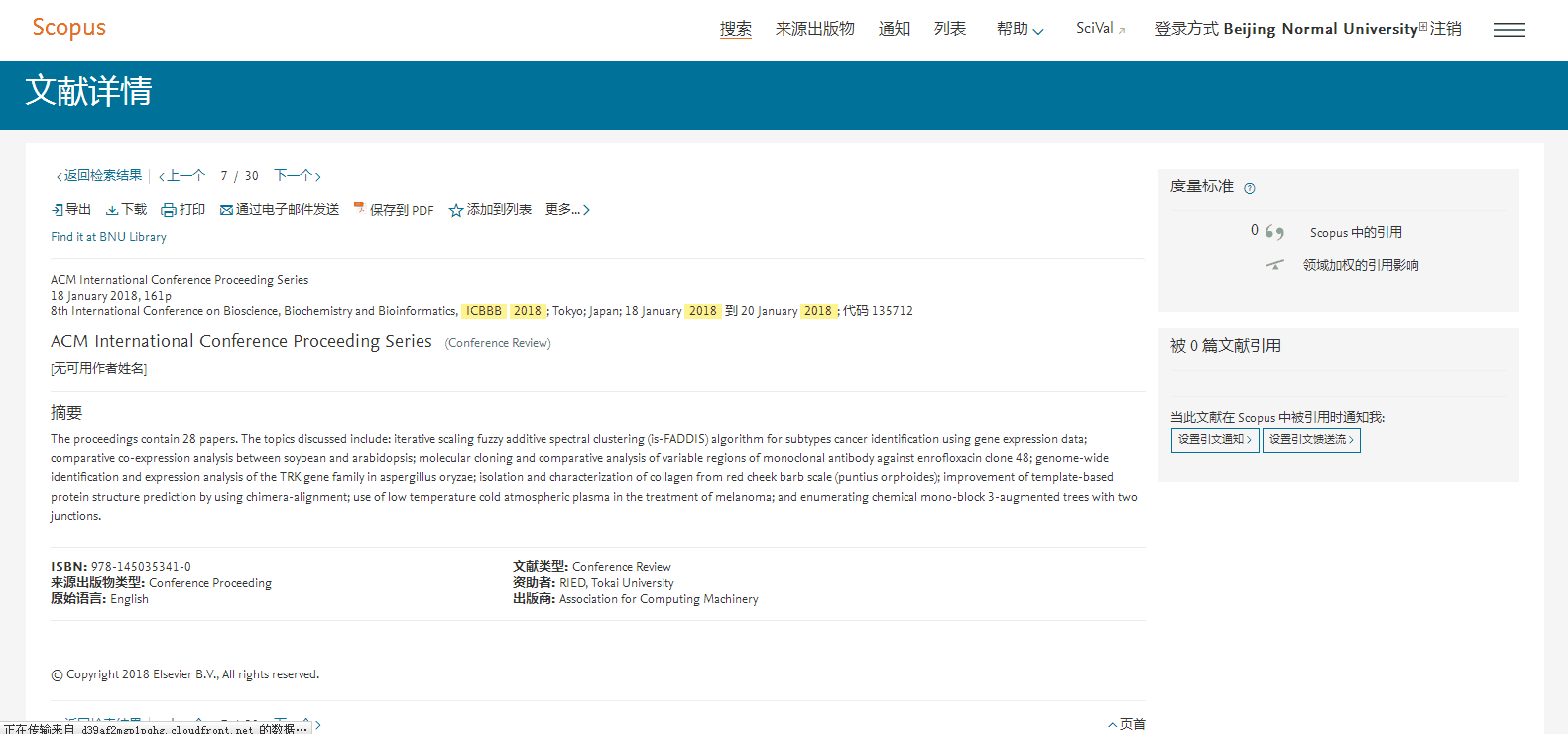Click Scopus 中的引用 label
The width and height of the screenshot is (1568, 734).
click(1356, 232)
